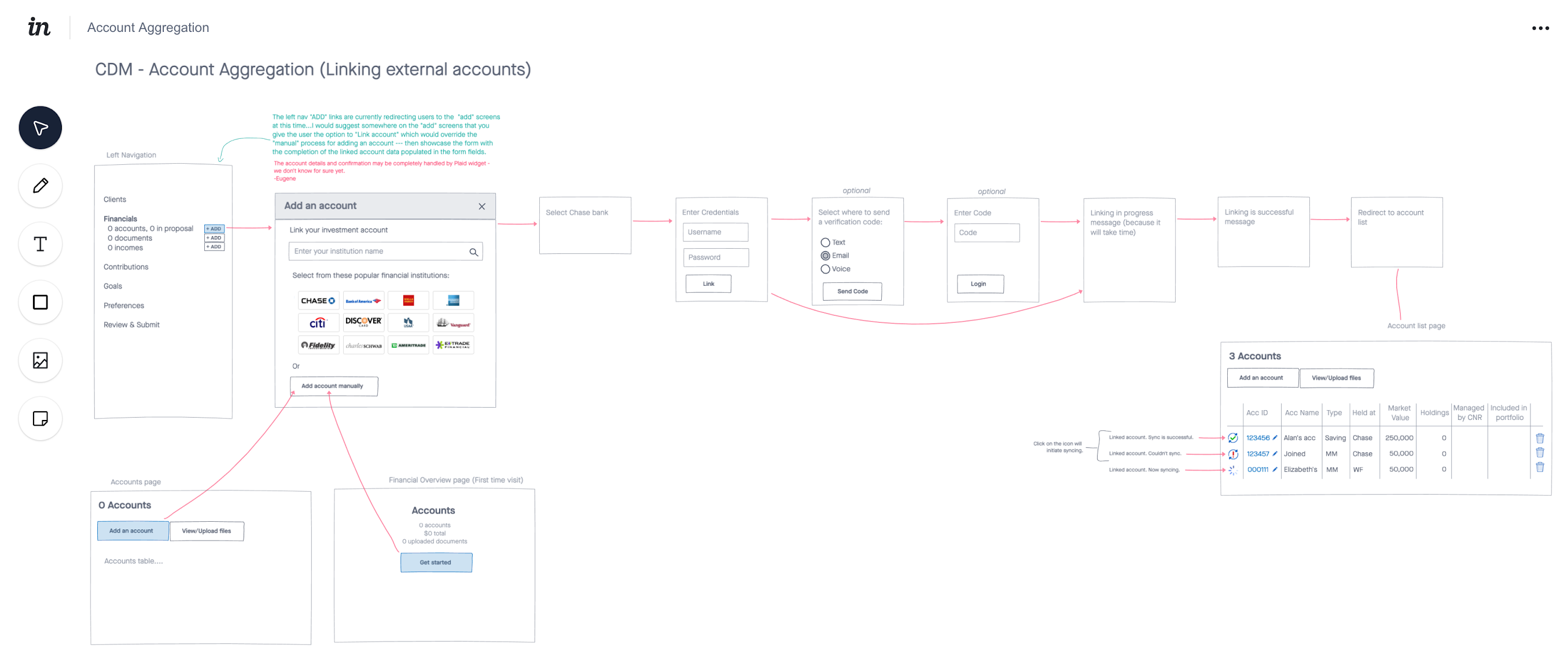
Task: Select the Chase logo in popular institutions
Action: pos(318,300)
